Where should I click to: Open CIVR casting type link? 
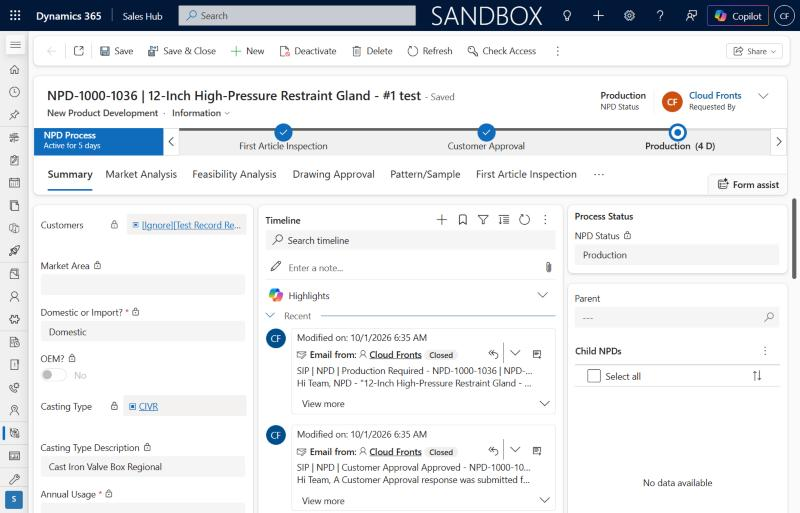(148, 406)
